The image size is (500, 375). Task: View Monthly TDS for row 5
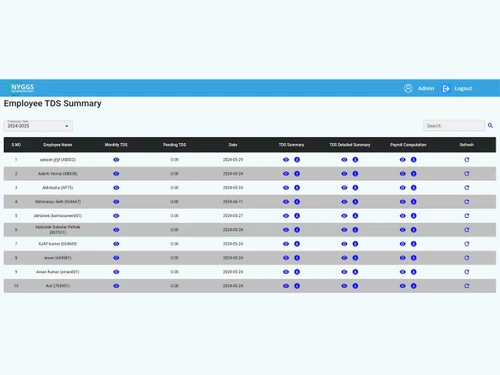coord(116,216)
